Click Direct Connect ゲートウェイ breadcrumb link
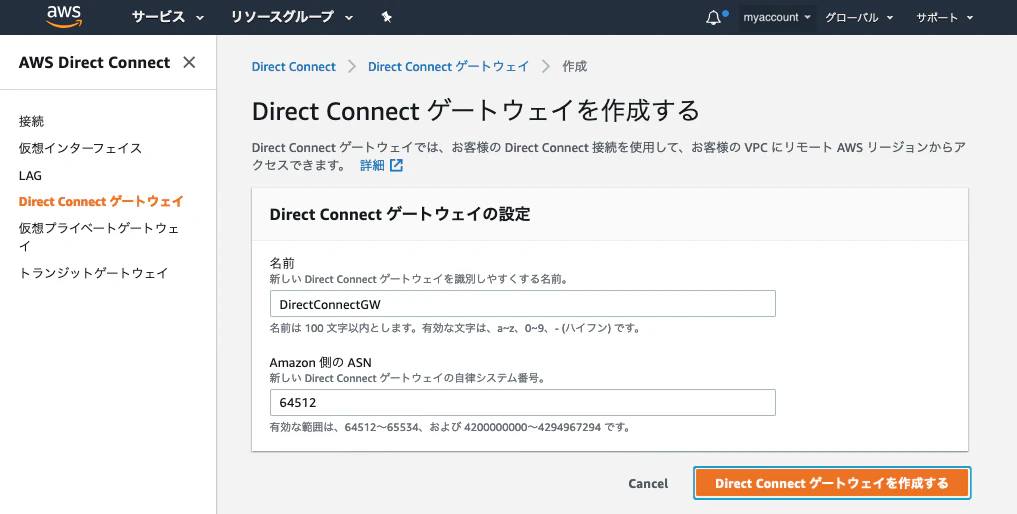This screenshot has height=514, width=1017. pyautogui.click(x=448, y=66)
